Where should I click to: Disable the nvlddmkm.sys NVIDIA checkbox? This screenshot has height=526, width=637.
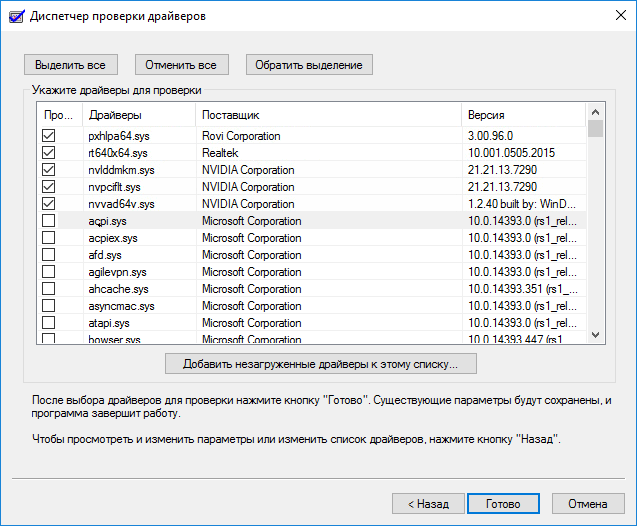pos(48,170)
